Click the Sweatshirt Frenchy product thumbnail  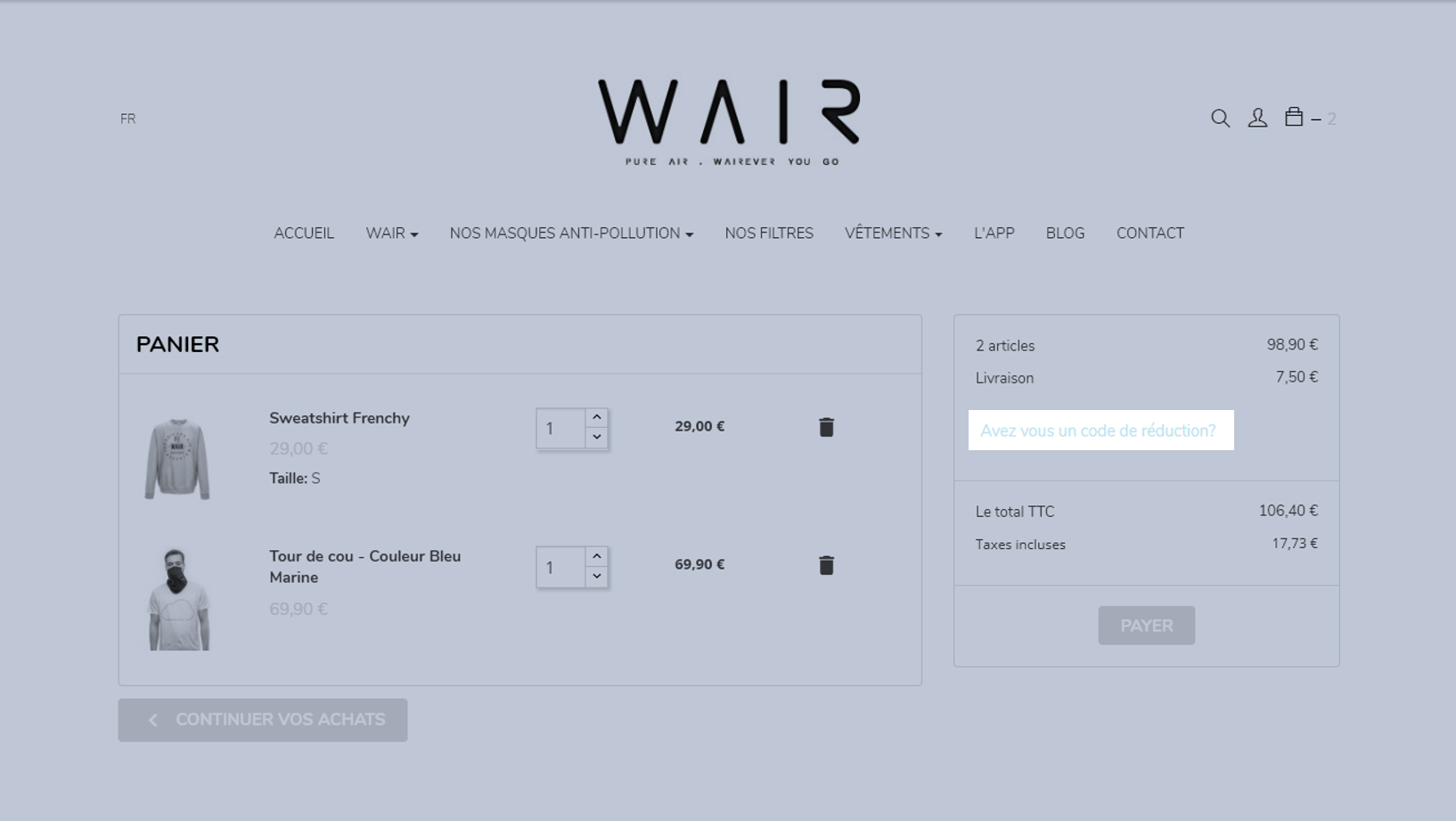(x=177, y=458)
